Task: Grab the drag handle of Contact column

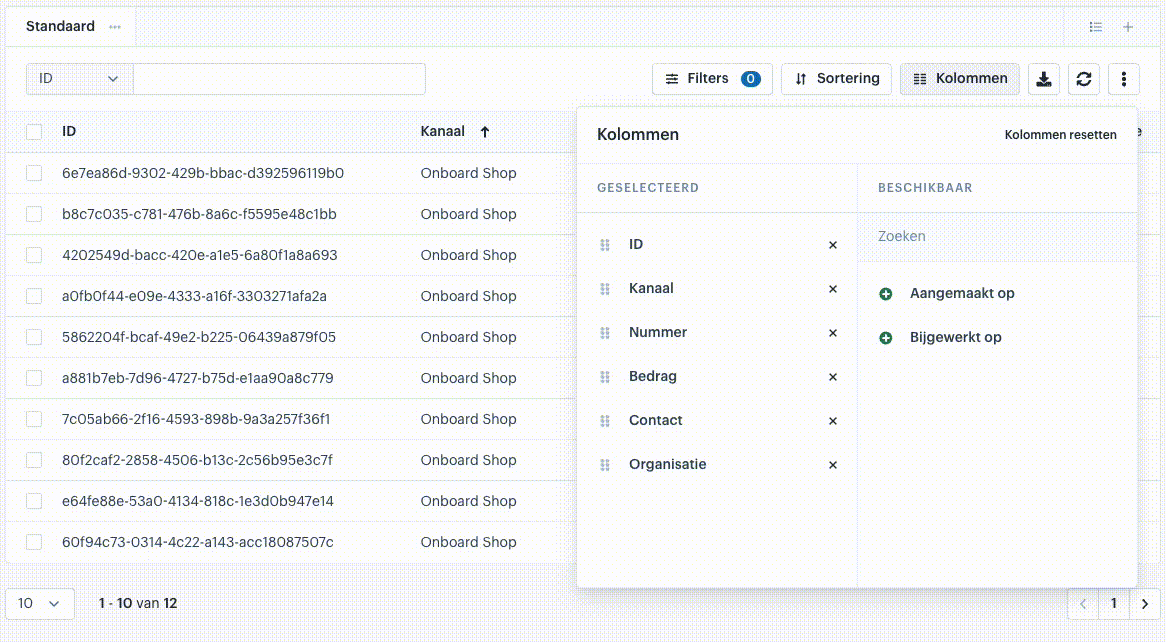Action: coord(605,420)
